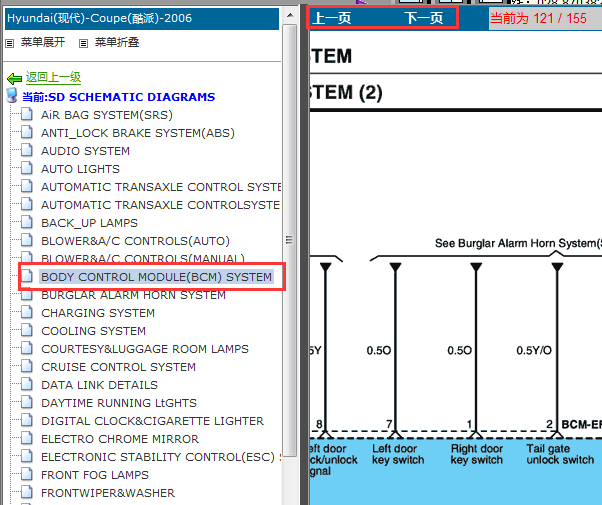Click the page icon beside BODY CONTROL MODULE(BCM) SYSTEM

coord(26,277)
